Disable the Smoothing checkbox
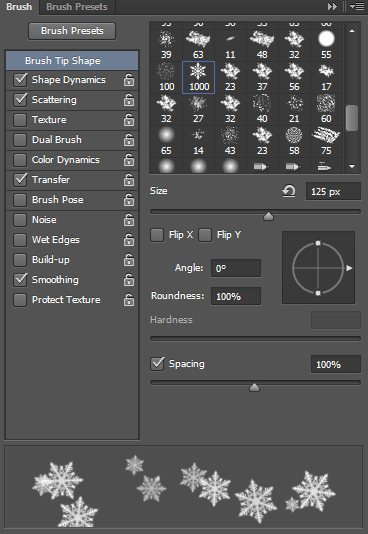 click(20, 280)
